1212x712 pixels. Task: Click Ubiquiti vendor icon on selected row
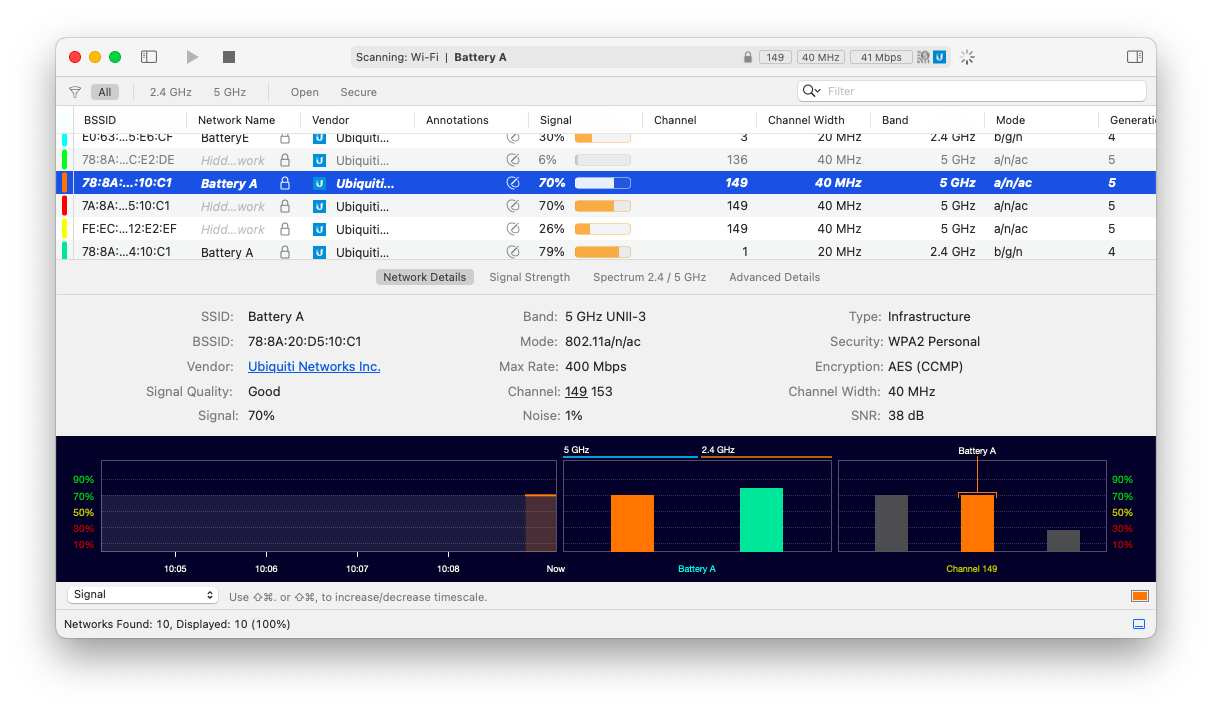tap(320, 183)
